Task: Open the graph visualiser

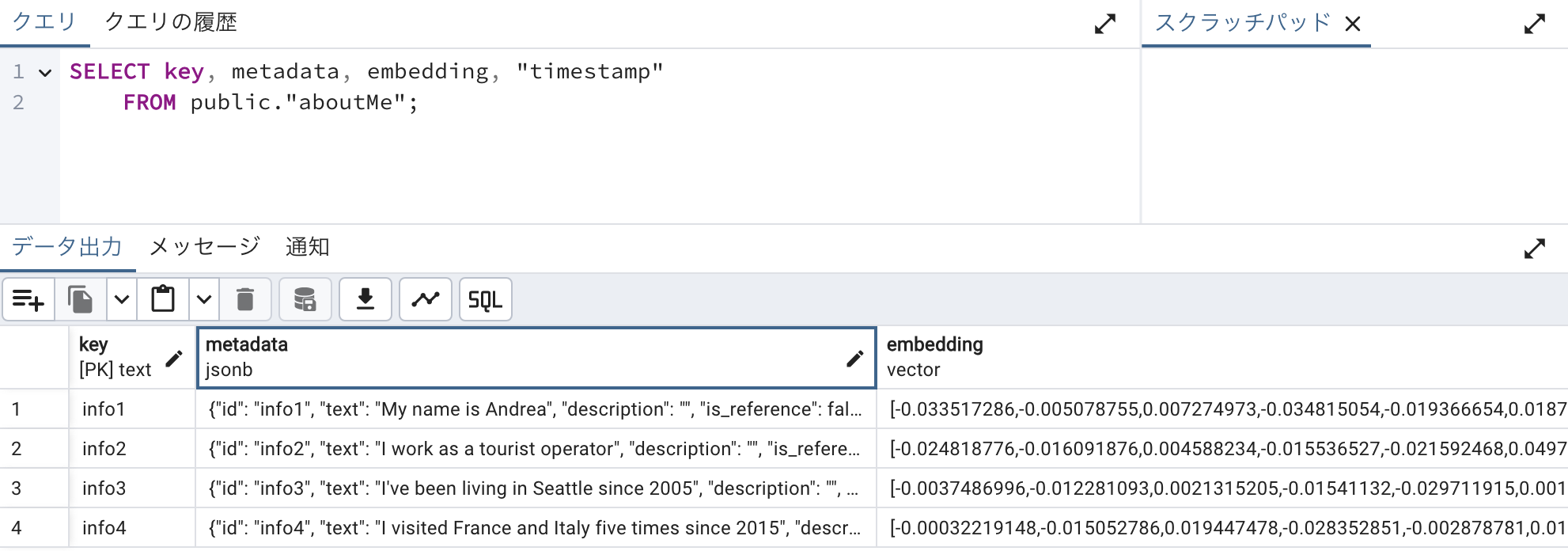Action: tap(425, 299)
